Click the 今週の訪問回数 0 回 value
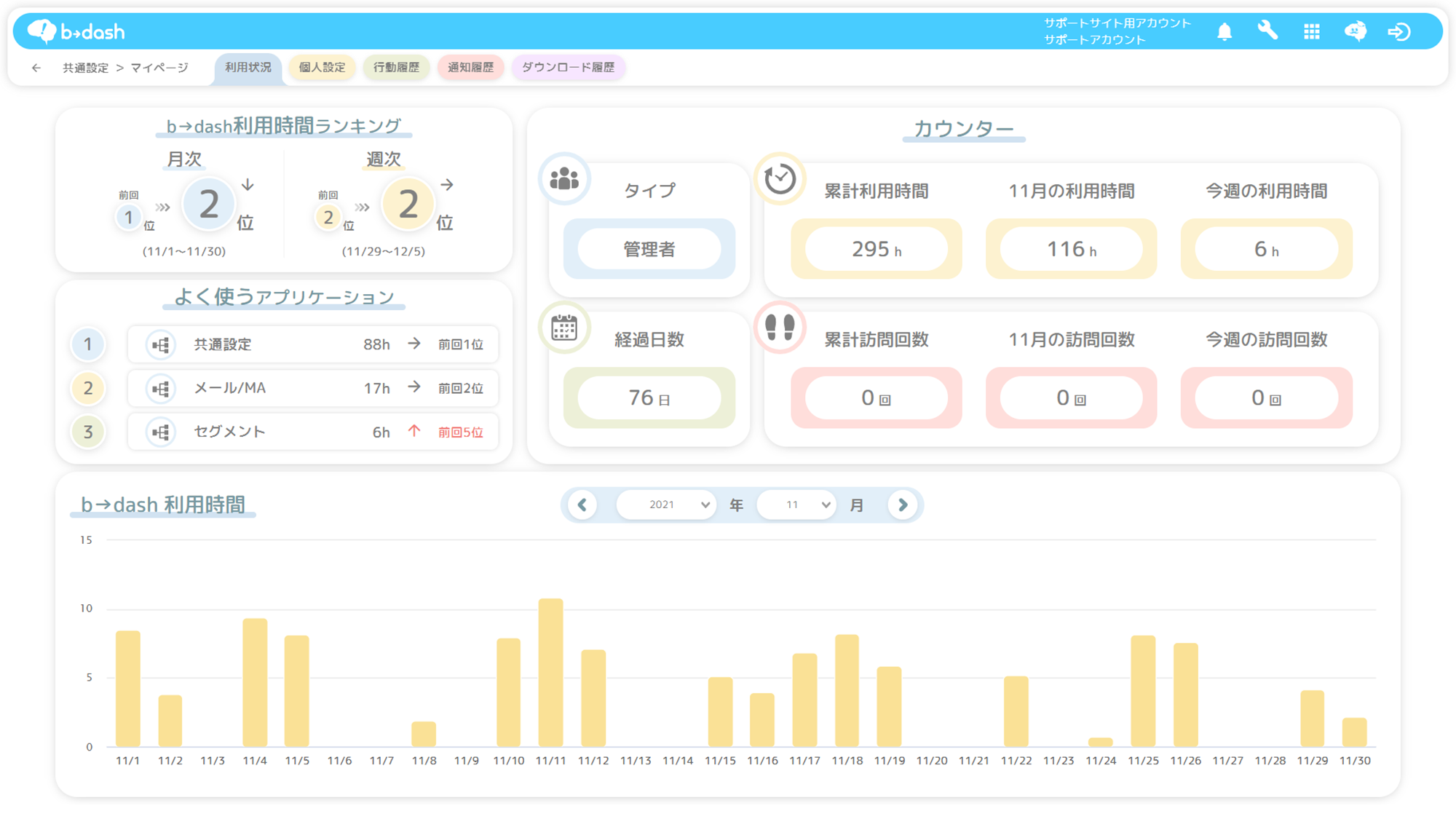 pos(1267,398)
